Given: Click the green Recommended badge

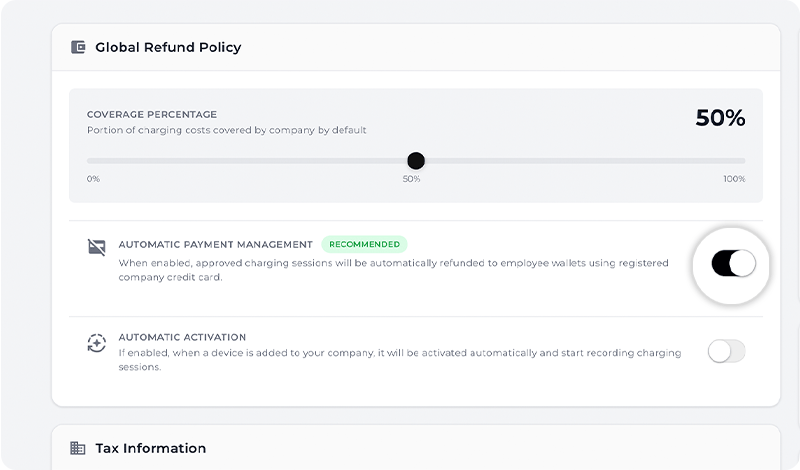Looking at the screenshot, I should [x=365, y=244].
